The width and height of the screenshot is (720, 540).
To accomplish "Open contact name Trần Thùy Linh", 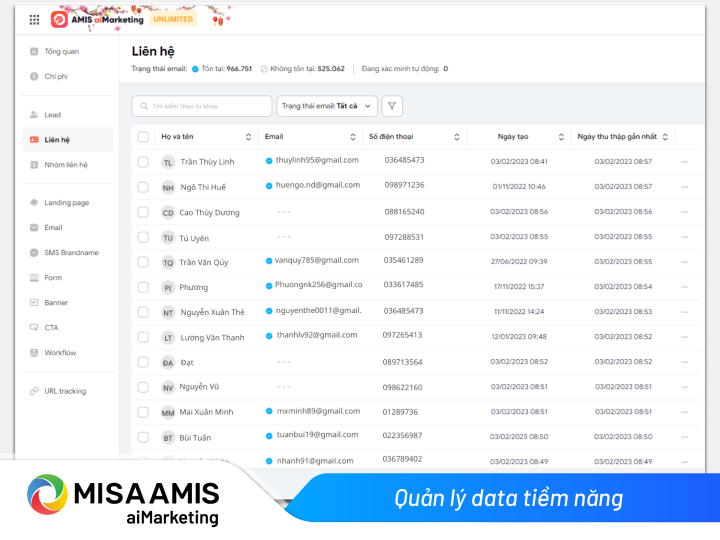I will click(x=207, y=162).
